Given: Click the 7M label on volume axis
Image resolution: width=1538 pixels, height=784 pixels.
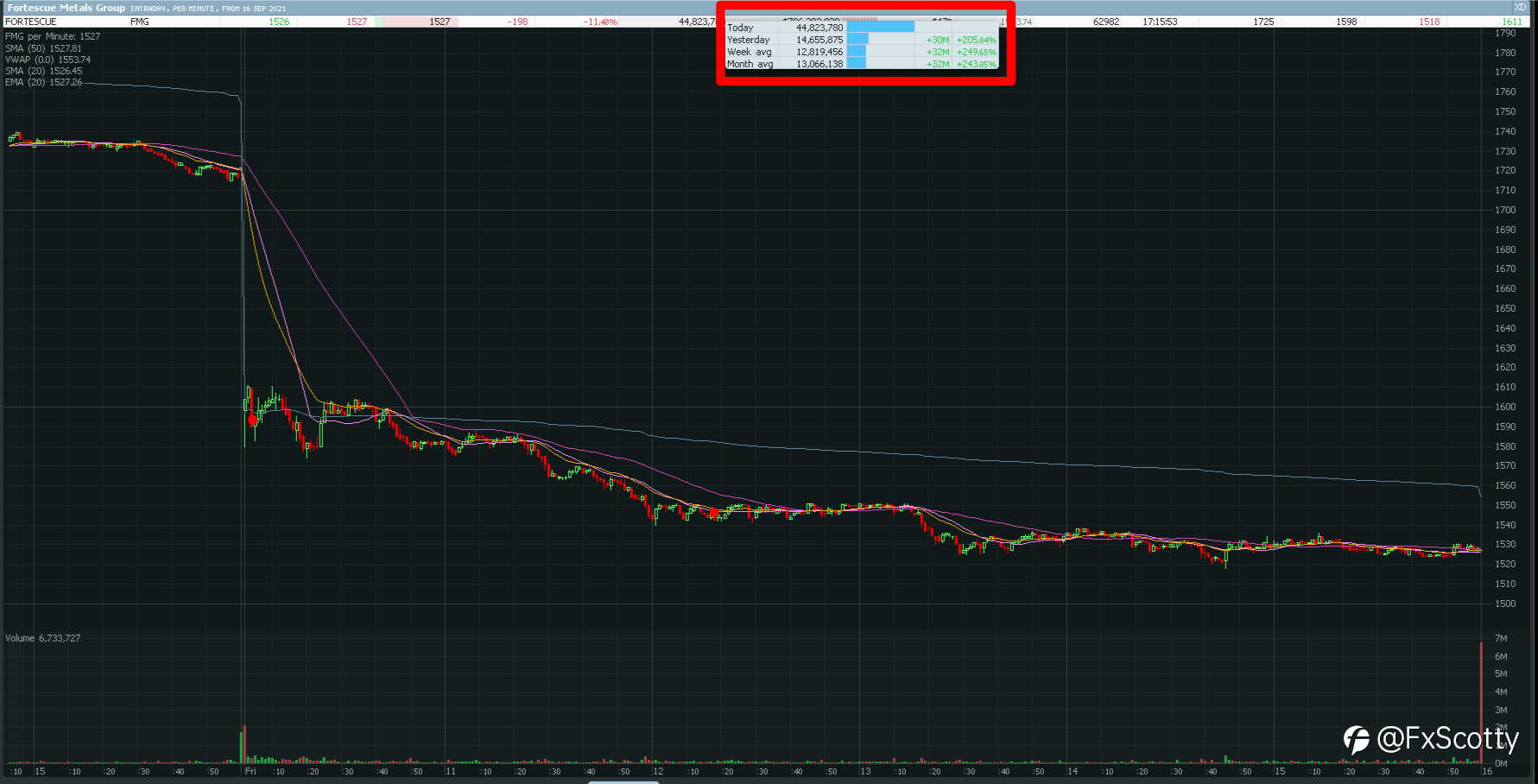Looking at the screenshot, I should tap(1501, 638).
